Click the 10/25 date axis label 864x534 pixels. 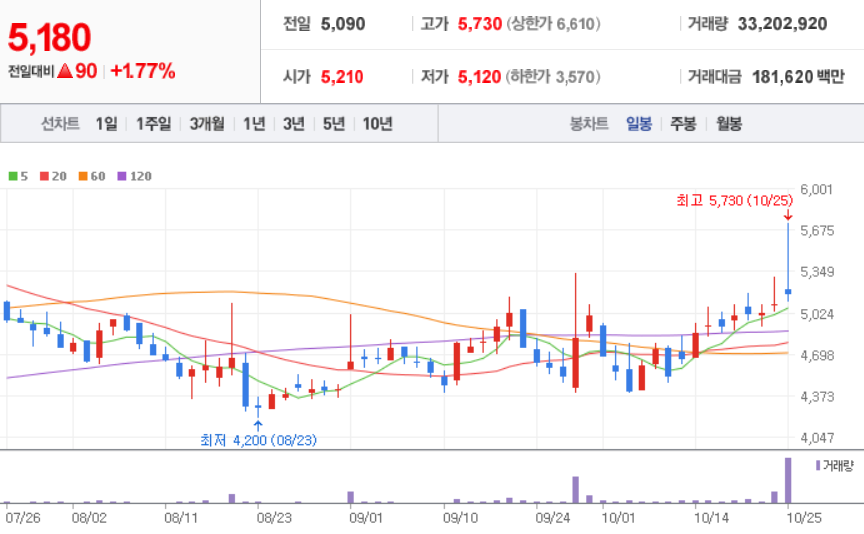click(803, 519)
